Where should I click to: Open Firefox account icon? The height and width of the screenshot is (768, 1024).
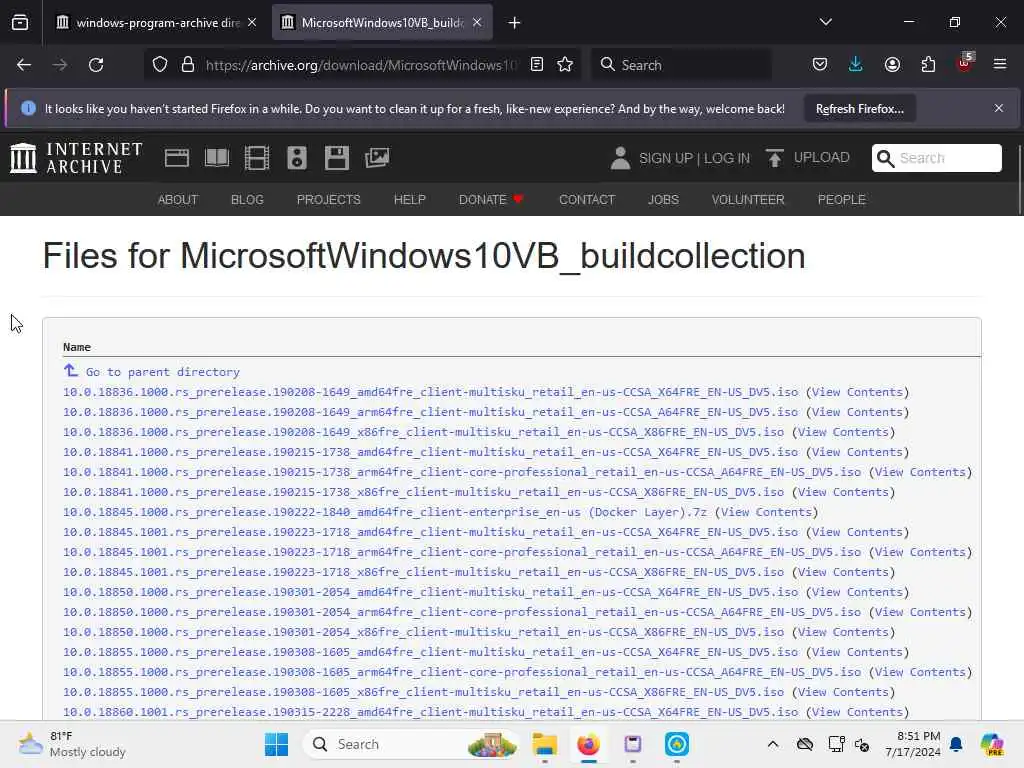(892, 65)
